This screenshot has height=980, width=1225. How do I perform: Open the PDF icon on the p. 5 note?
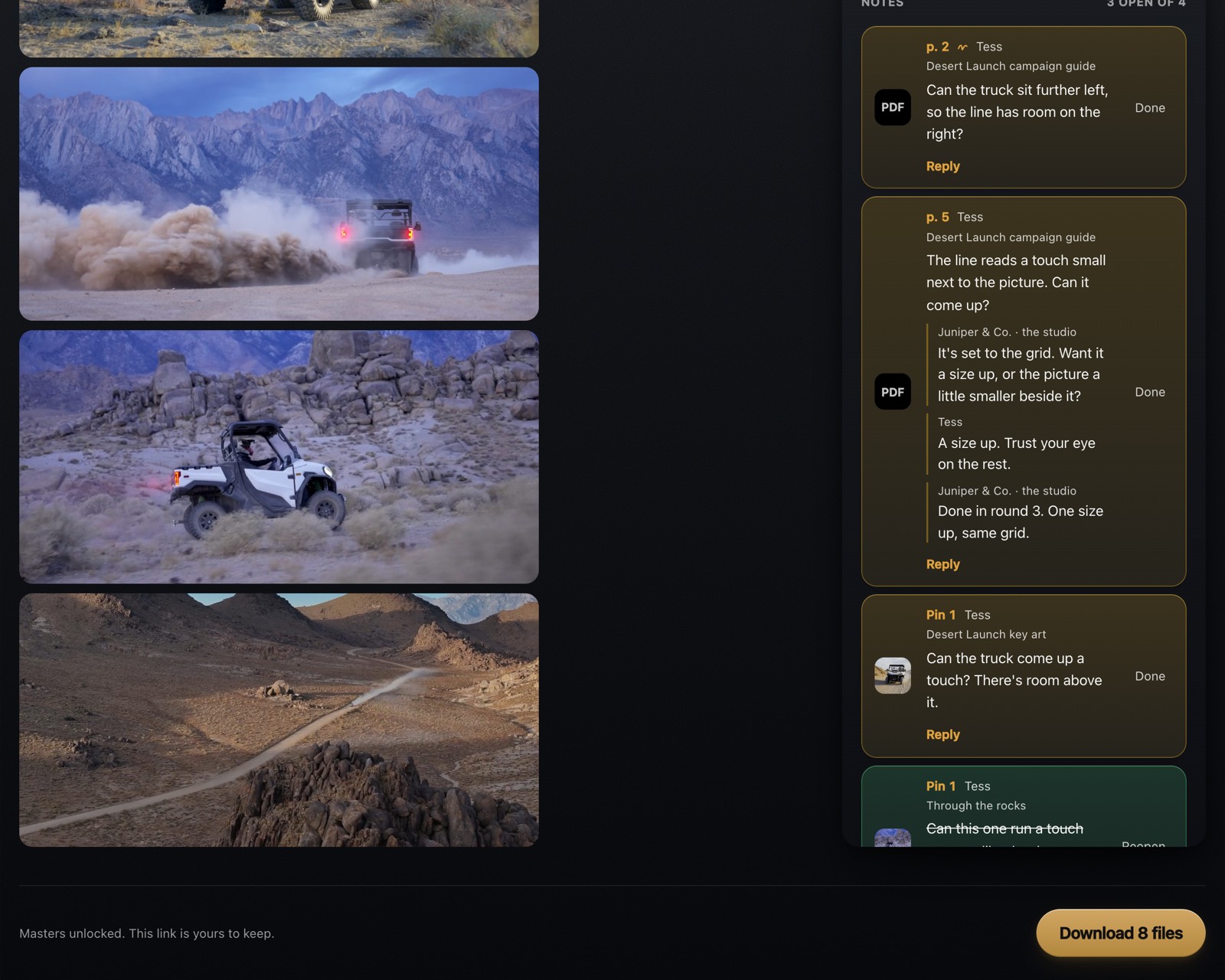pos(893,392)
